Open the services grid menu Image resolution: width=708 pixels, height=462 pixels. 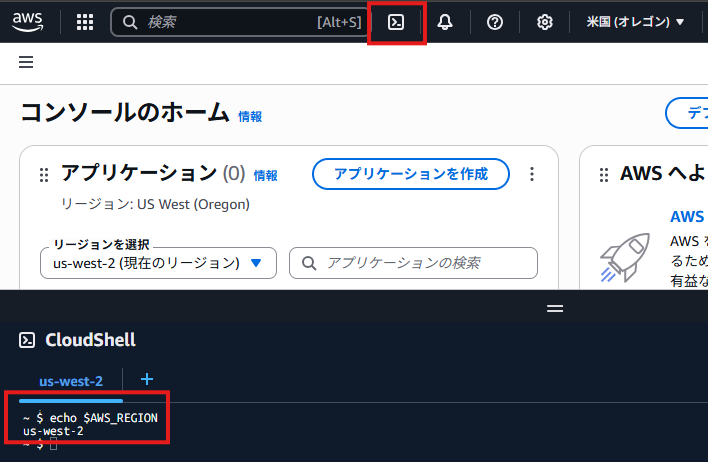[x=85, y=22]
